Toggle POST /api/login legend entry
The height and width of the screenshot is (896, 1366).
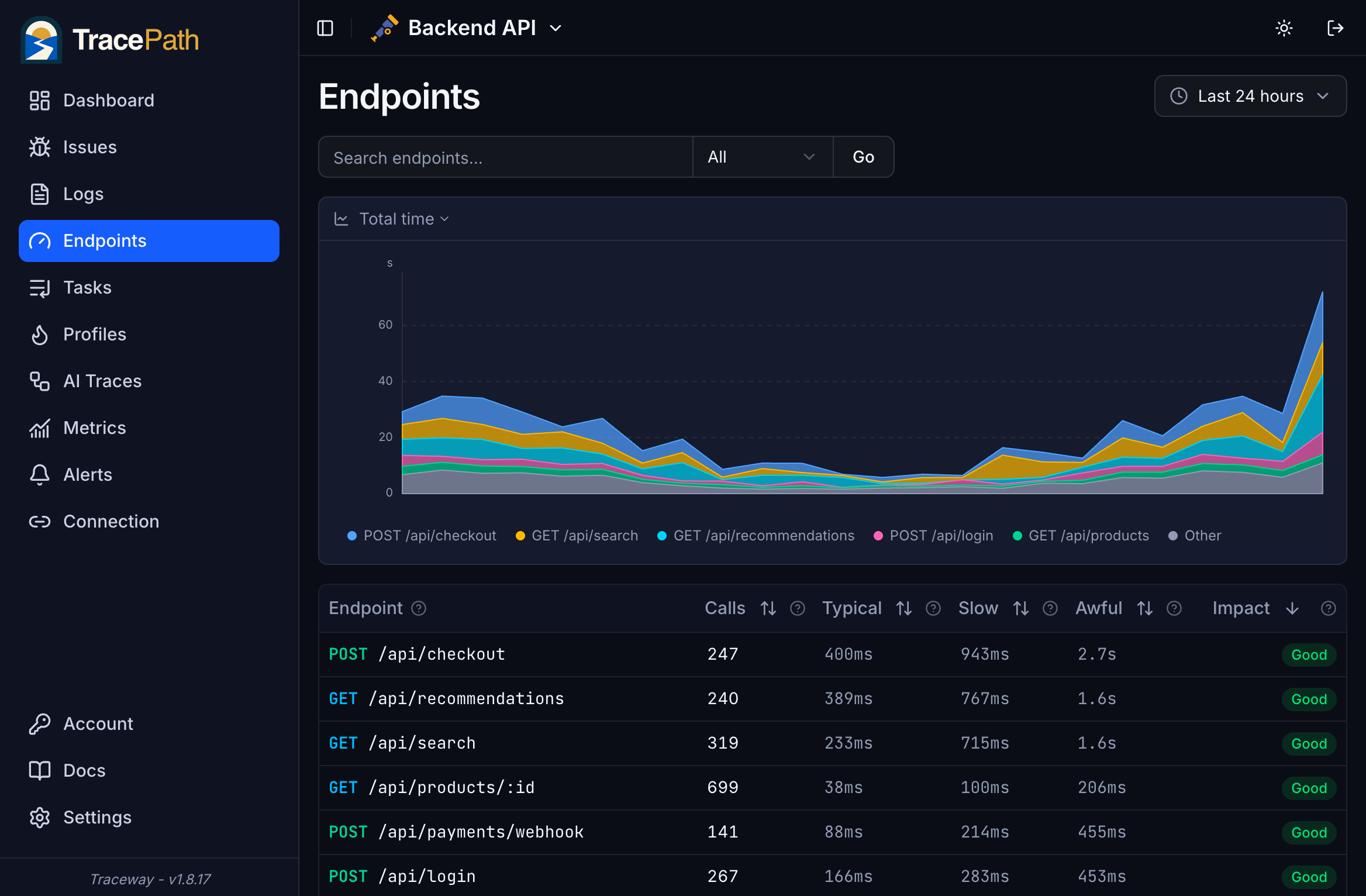933,536
